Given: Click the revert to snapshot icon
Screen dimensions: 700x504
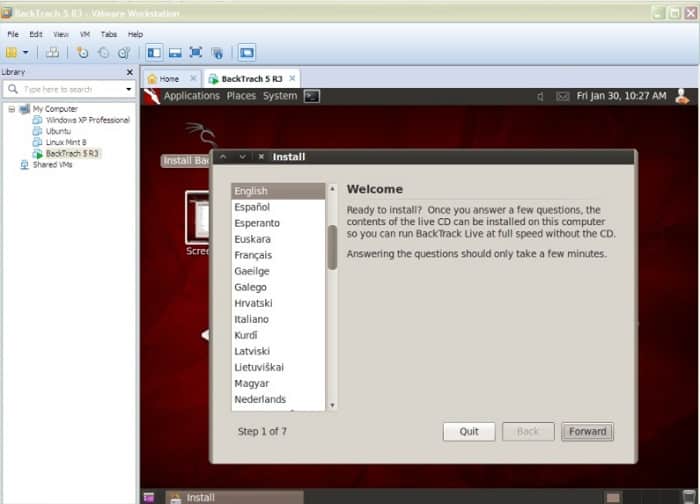Looking at the screenshot, I should point(103,53).
